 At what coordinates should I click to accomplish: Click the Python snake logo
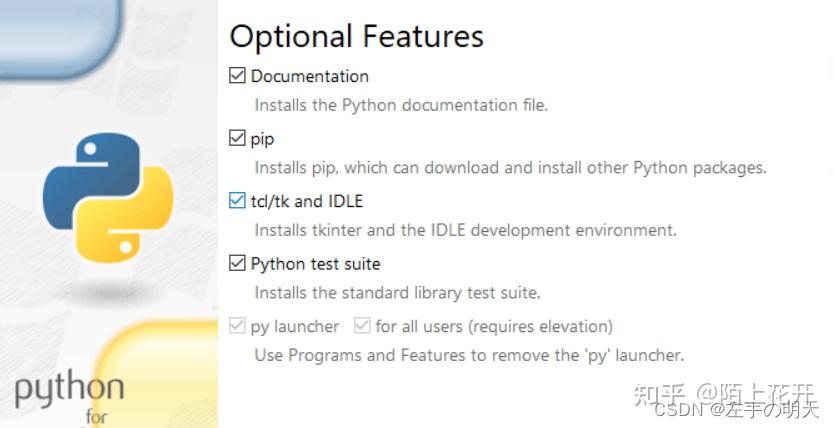[108, 196]
